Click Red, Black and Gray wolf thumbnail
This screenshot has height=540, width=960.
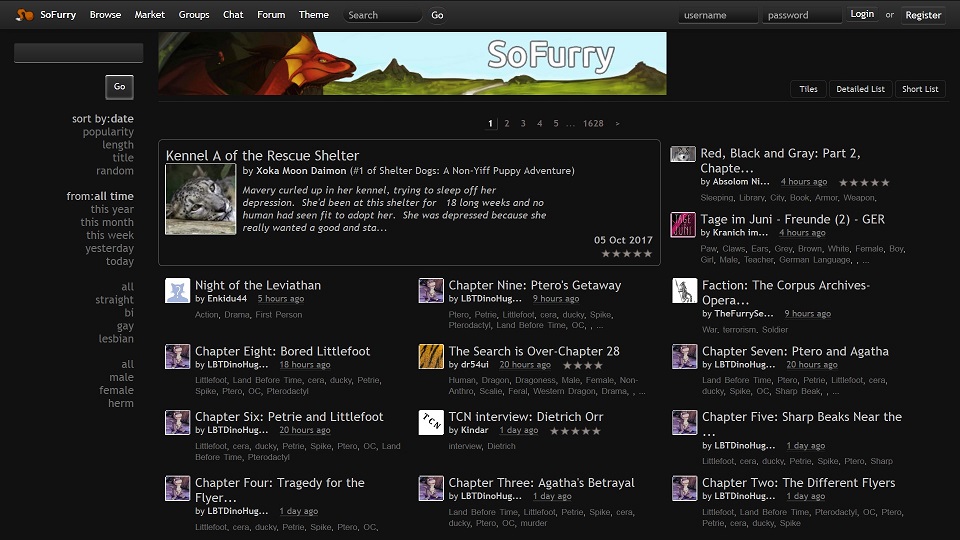click(683, 154)
